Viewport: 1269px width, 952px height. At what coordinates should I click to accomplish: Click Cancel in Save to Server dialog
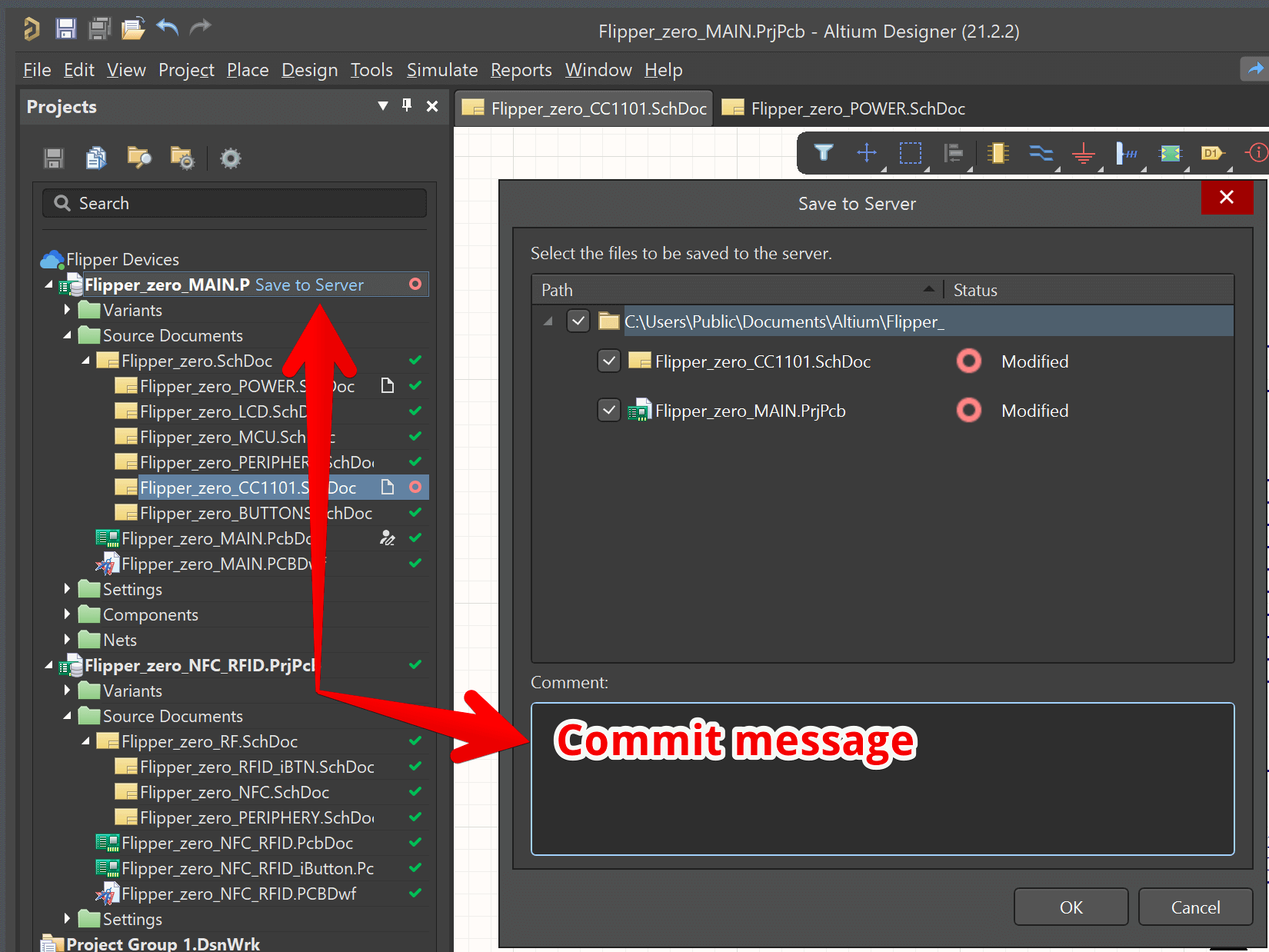click(1195, 907)
